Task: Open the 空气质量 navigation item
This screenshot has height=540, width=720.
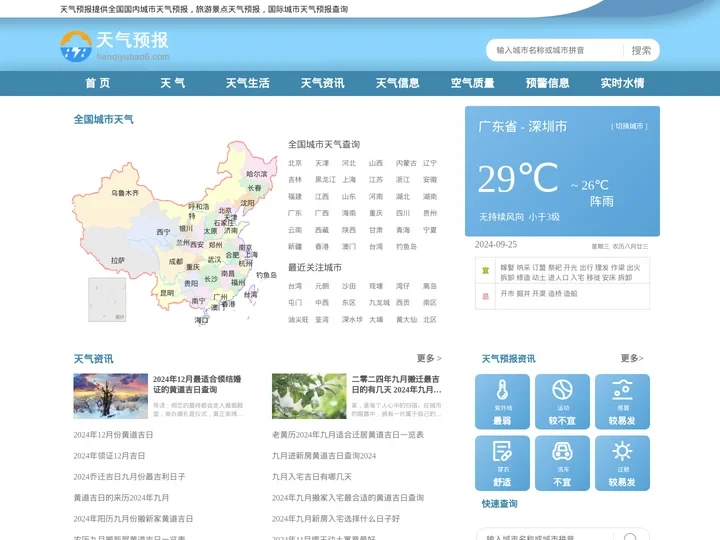Action: tap(472, 83)
